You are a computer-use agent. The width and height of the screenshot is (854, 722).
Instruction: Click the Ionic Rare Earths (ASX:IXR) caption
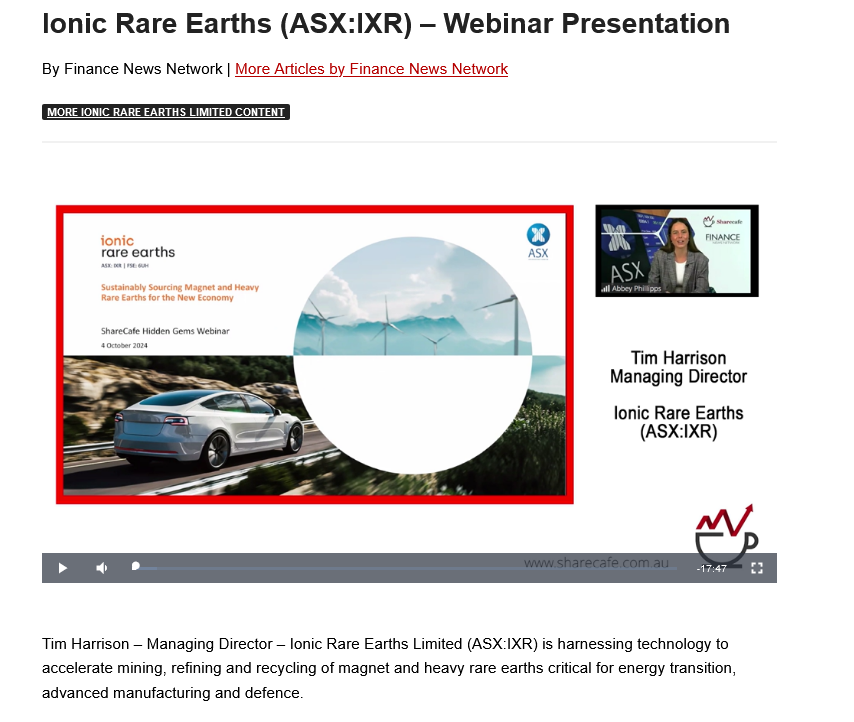tap(678, 422)
